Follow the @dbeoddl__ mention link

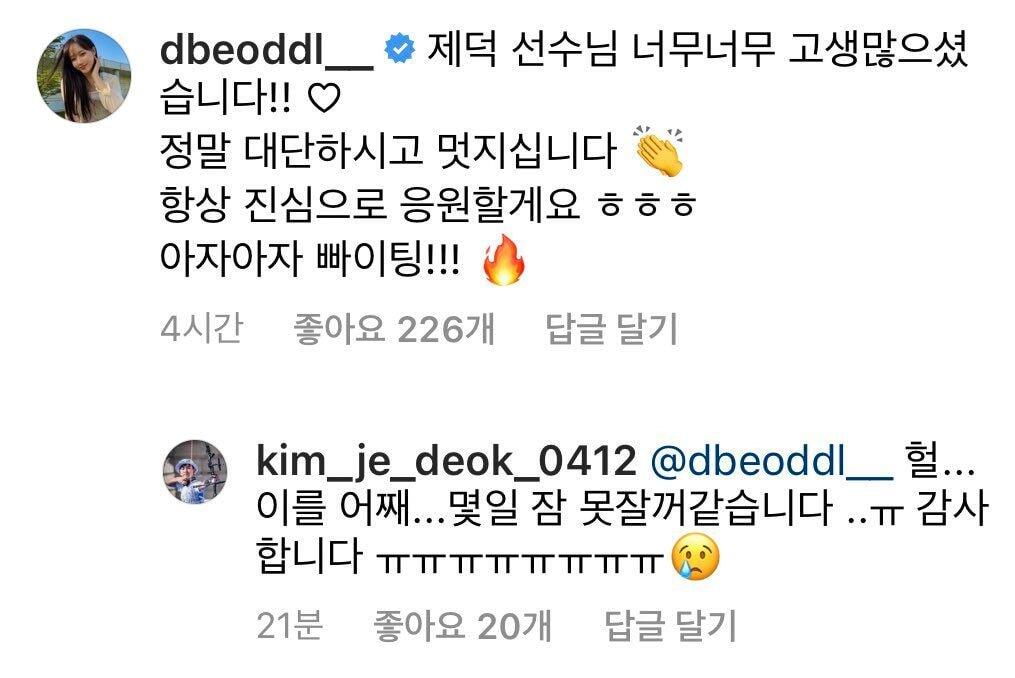772,461
